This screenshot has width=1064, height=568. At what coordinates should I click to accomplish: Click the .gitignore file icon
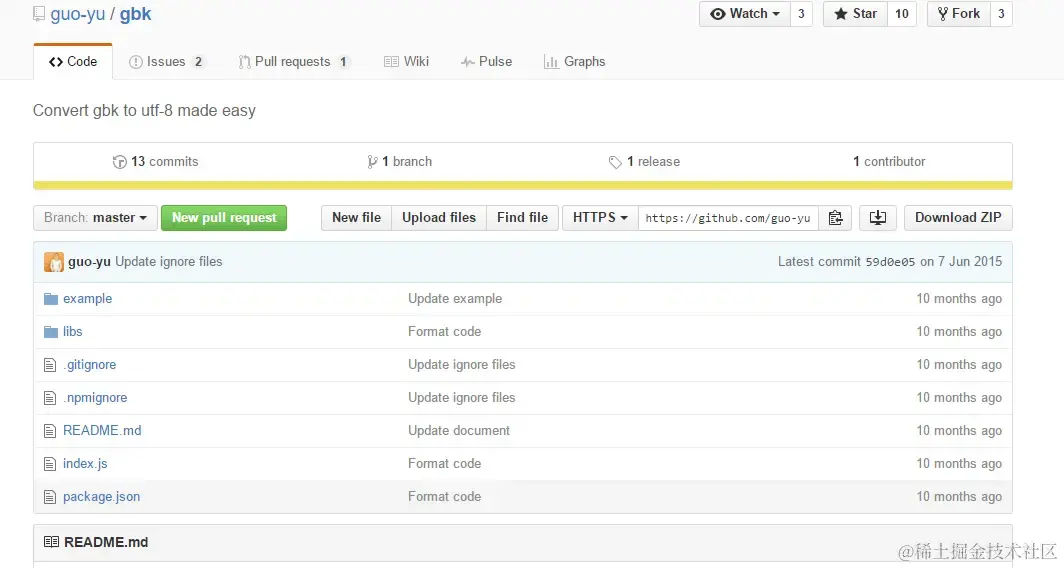click(x=50, y=365)
